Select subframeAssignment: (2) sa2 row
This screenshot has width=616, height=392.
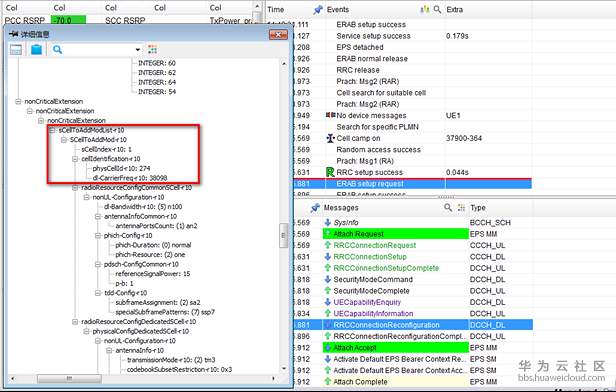[x=158, y=302]
